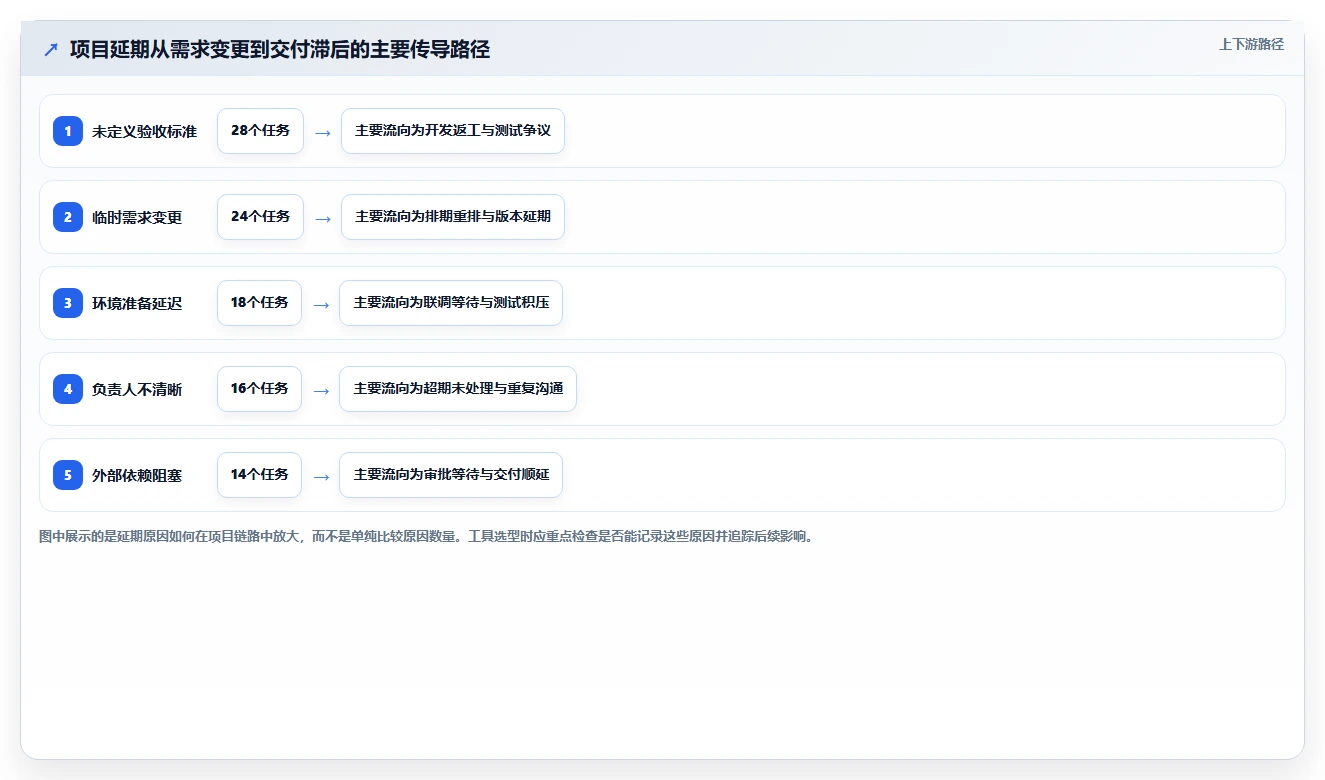Click the arrow after 18个任务

click(321, 304)
